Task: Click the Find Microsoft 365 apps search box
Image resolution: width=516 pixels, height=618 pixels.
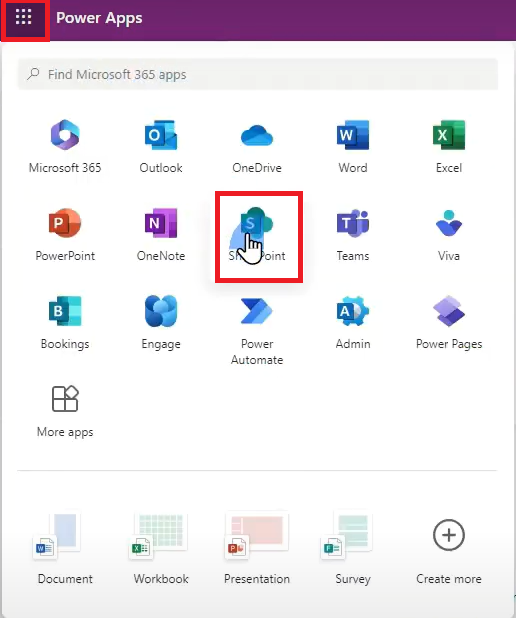Action: coord(258,74)
